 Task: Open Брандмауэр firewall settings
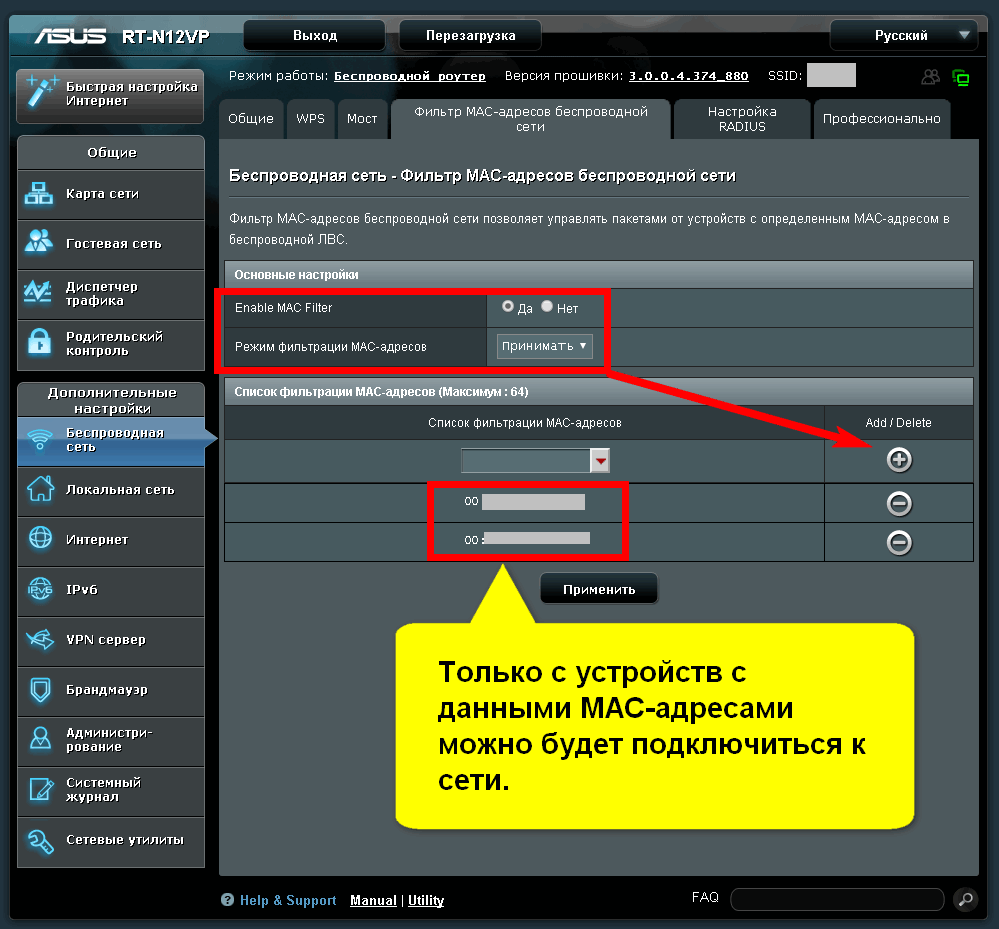[110, 690]
